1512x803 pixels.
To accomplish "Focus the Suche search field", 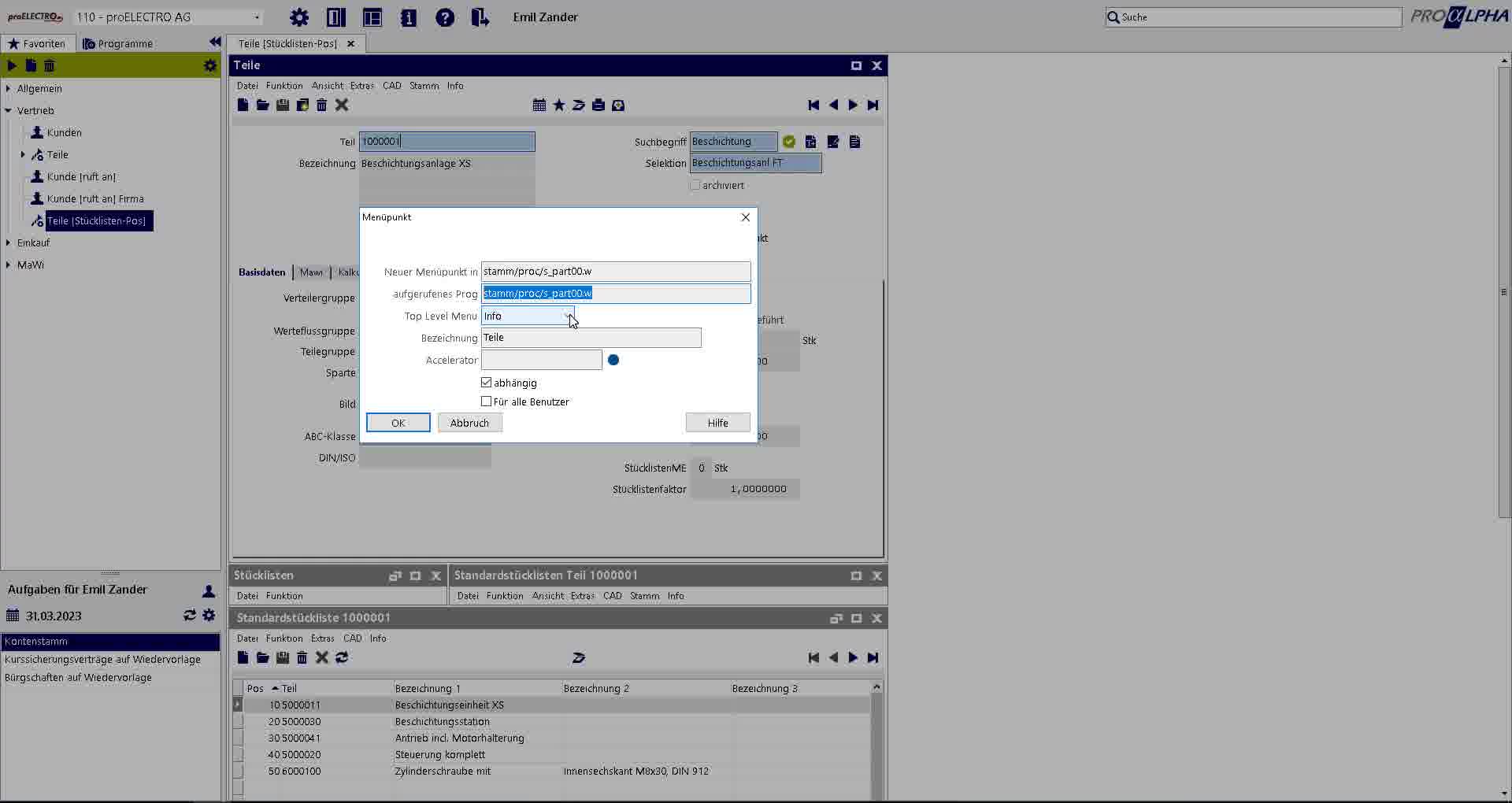I will pos(1254,17).
